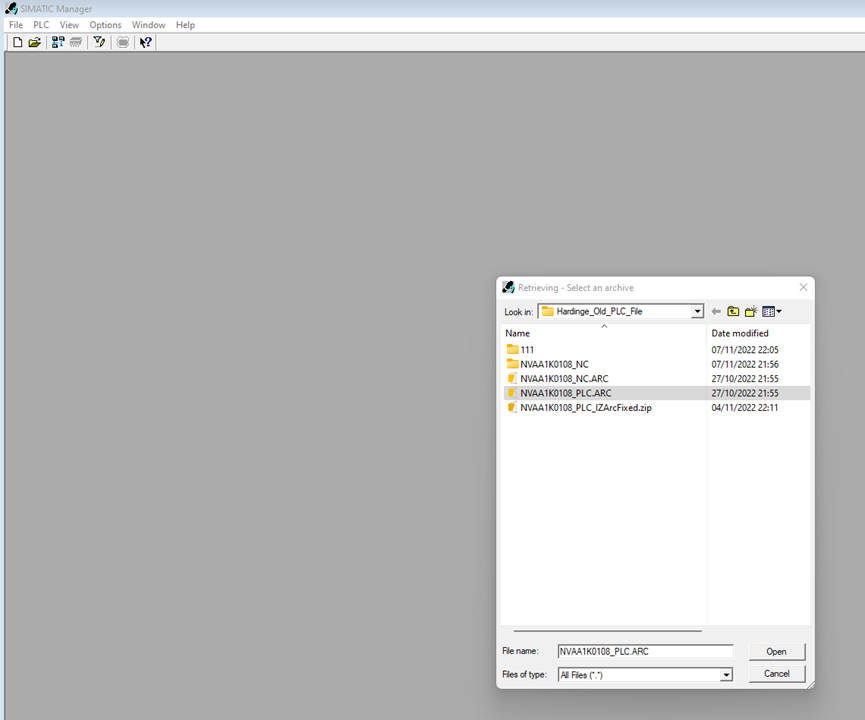The width and height of the screenshot is (865, 720).
Task: Select the NVAA1K0108_NC.ARC file name
Action: [564, 378]
